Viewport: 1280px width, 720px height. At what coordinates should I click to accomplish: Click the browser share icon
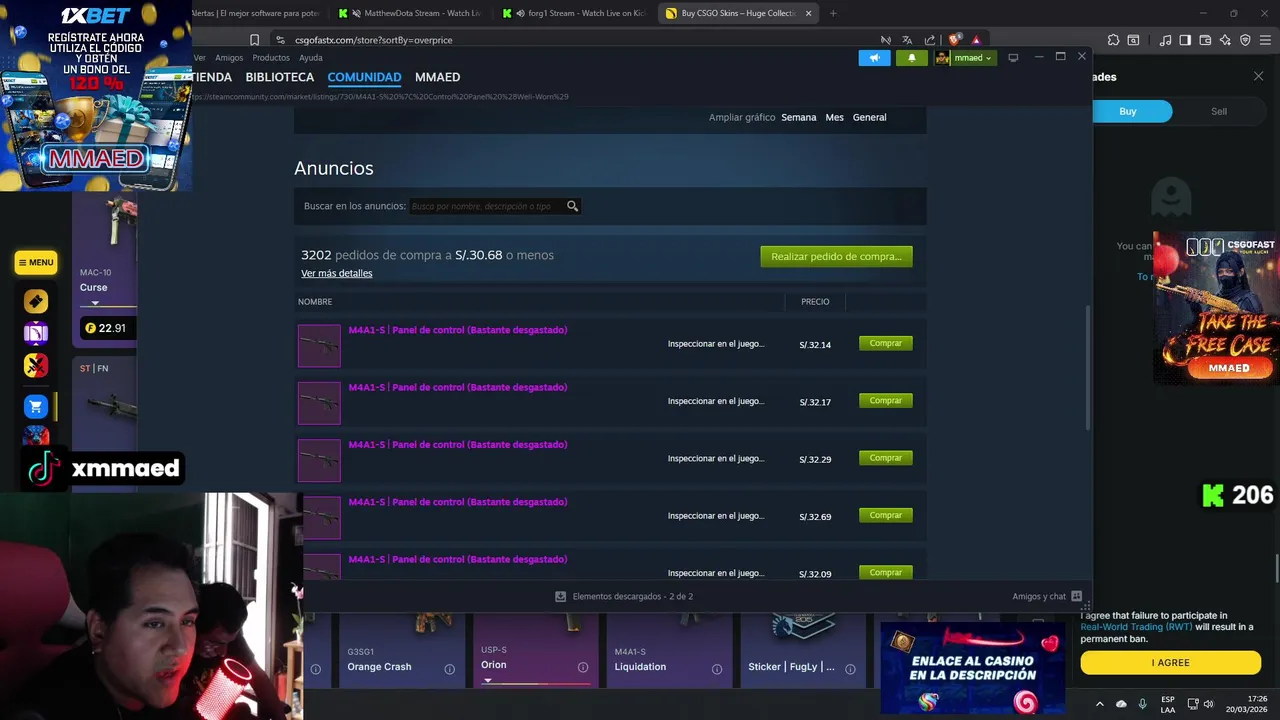tap(930, 40)
